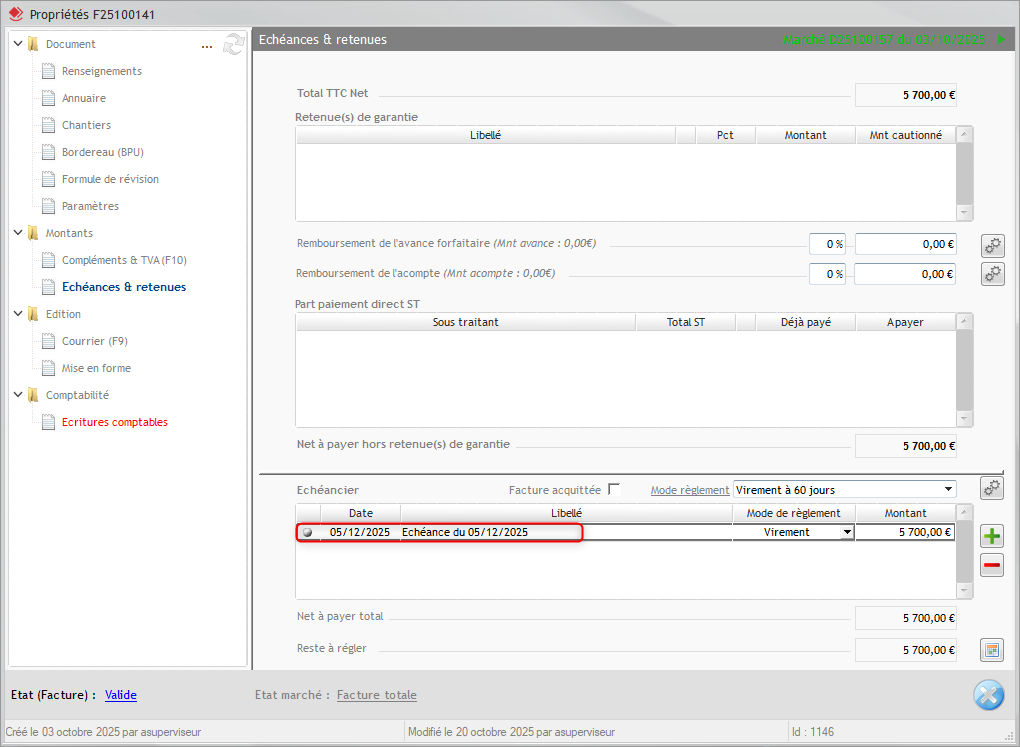
Task: Click gear icon beside acompte reimbursement row
Action: (x=992, y=274)
